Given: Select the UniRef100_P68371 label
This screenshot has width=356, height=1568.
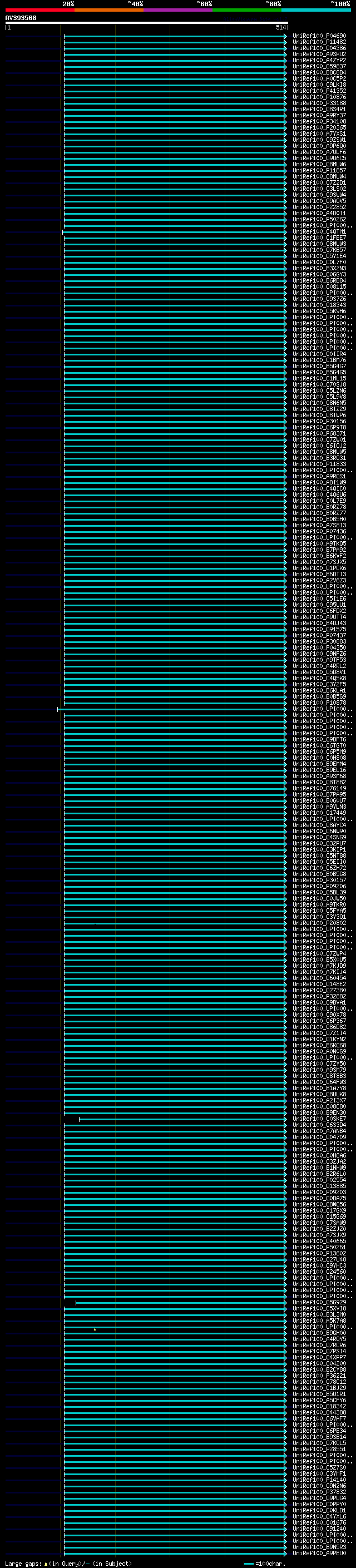Looking at the screenshot, I should pyautogui.click(x=319, y=433).
